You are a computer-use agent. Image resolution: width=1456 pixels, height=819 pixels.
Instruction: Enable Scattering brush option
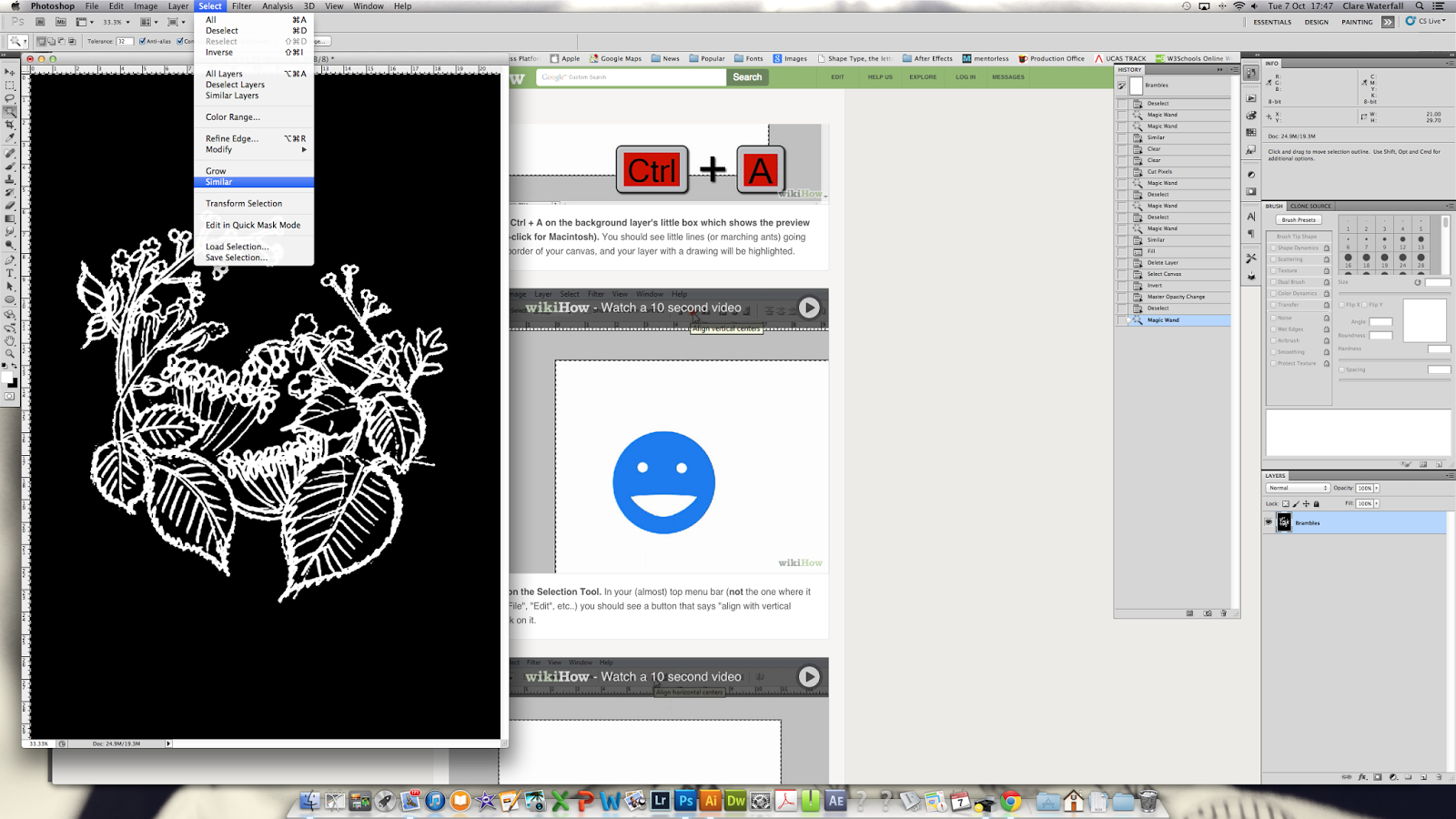point(1273,259)
